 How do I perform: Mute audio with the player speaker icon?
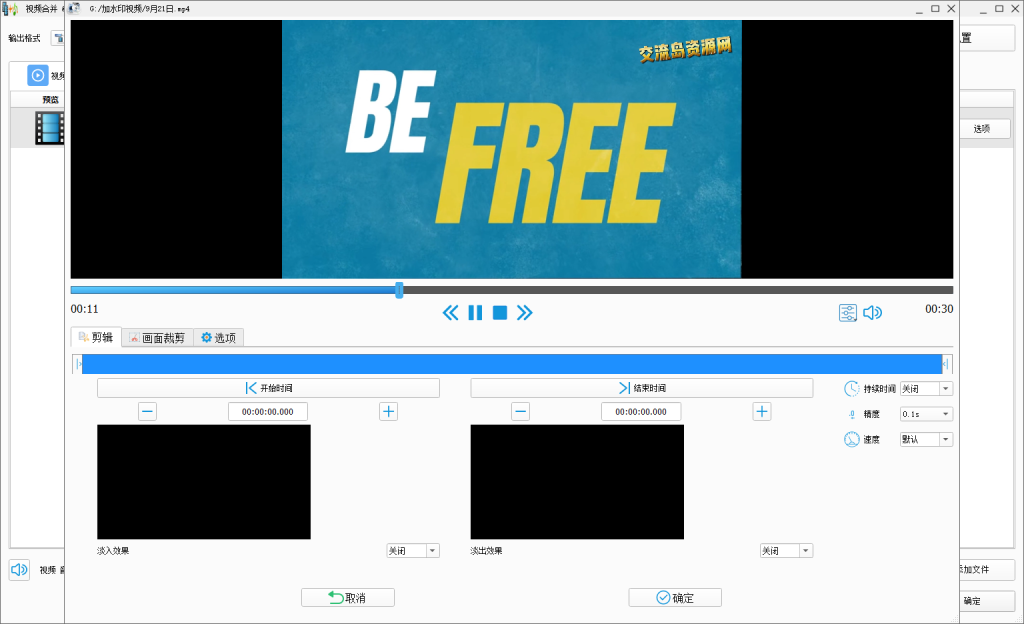(x=873, y=313)
